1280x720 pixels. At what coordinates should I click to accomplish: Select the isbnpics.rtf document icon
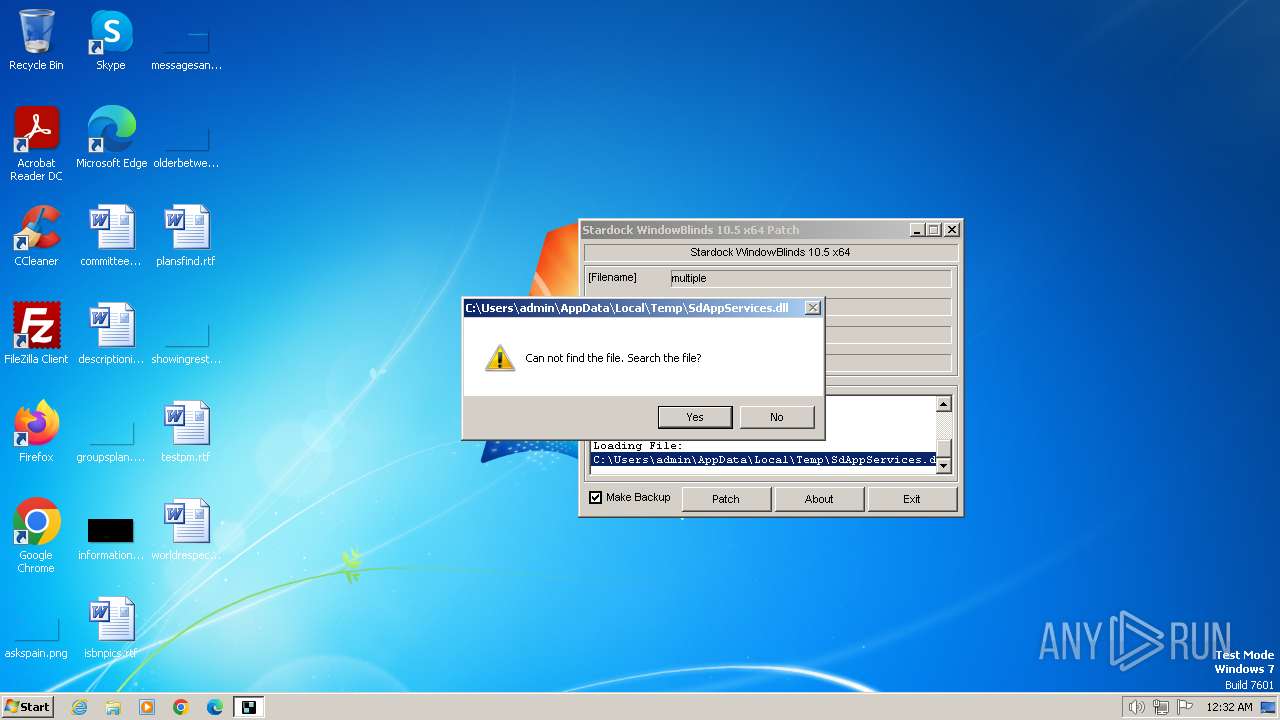click(x=111, y=628)
